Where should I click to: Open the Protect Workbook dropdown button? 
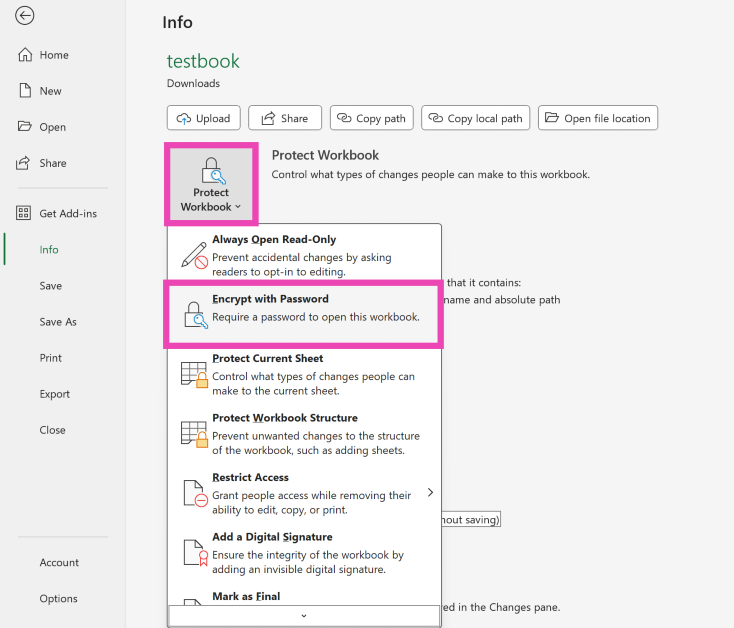click(x=211, y=185)
